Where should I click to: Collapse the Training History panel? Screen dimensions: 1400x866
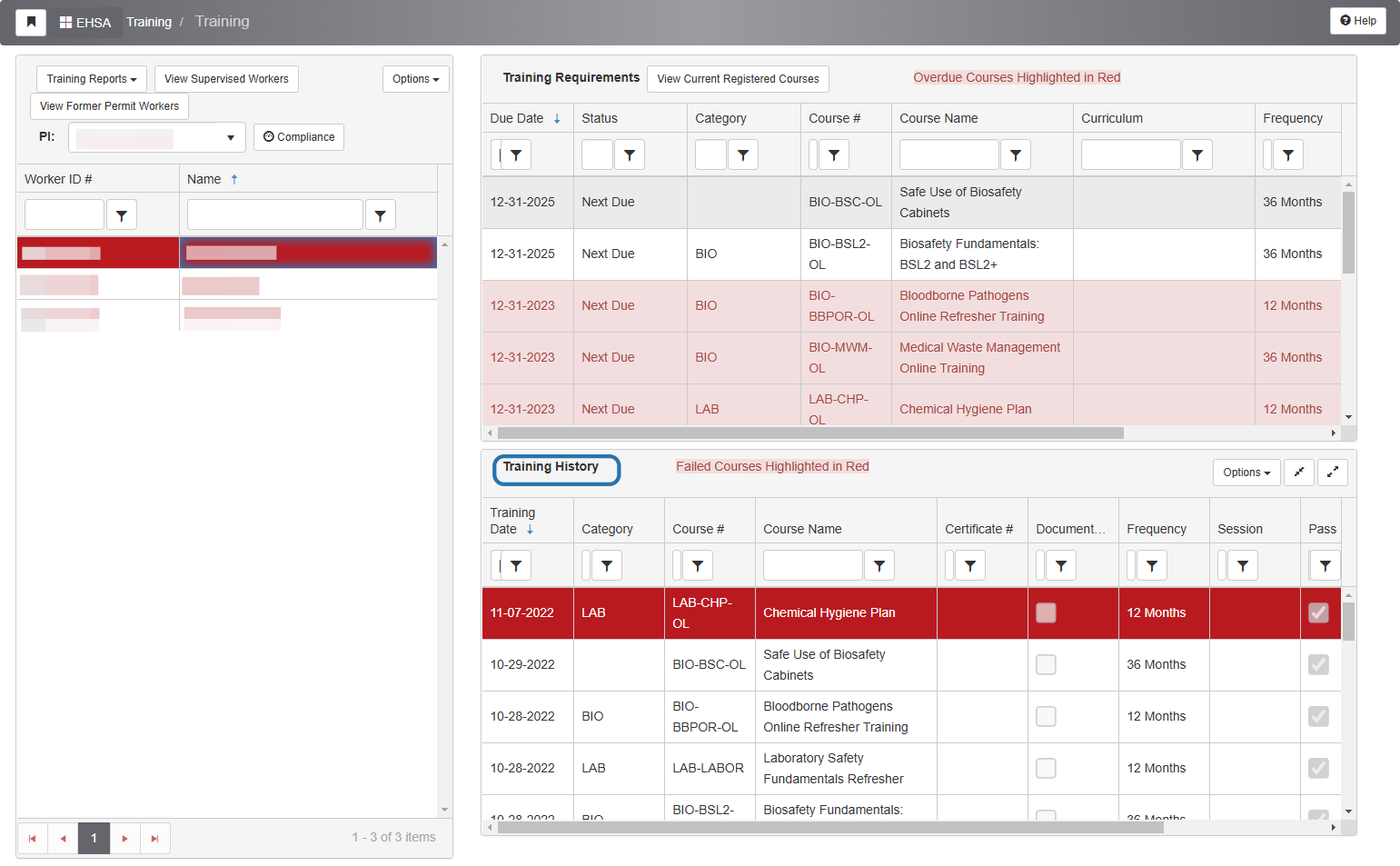tap(1299, 473)
